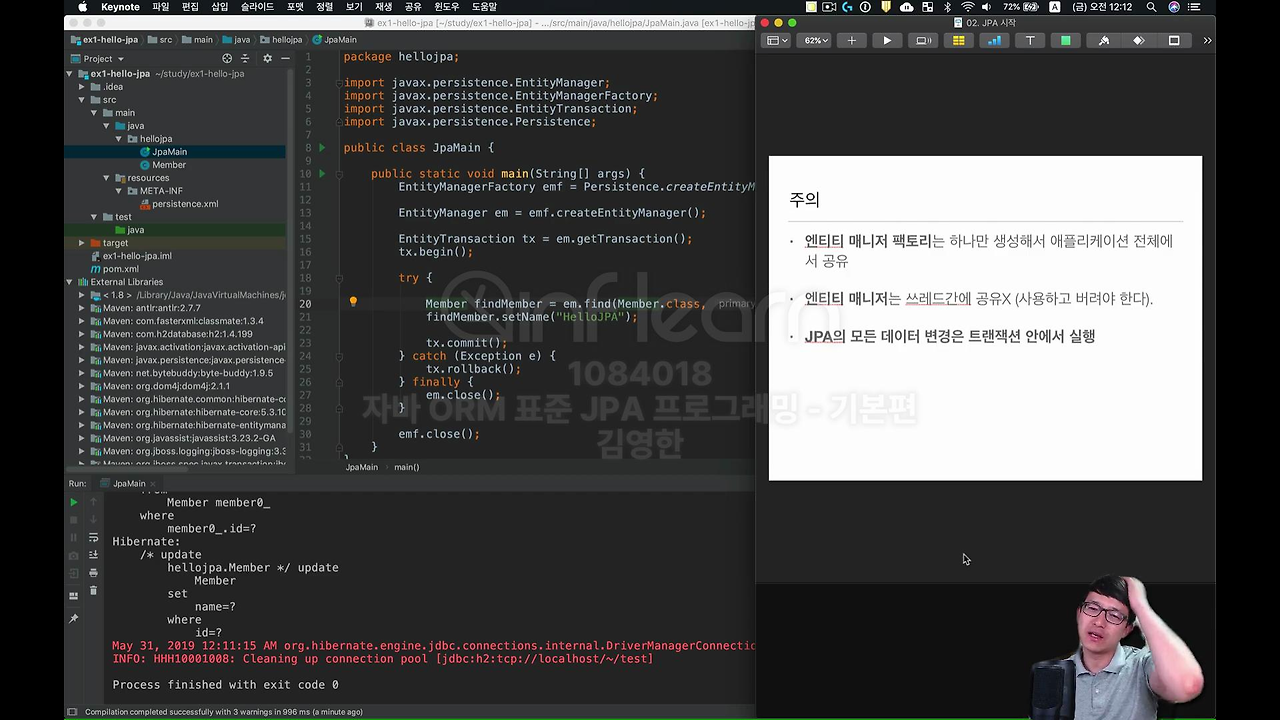Hide the Project panel with minus icon
Image resolution: width=1280 pixels, height=720 pixels.
tap(285, 59)
